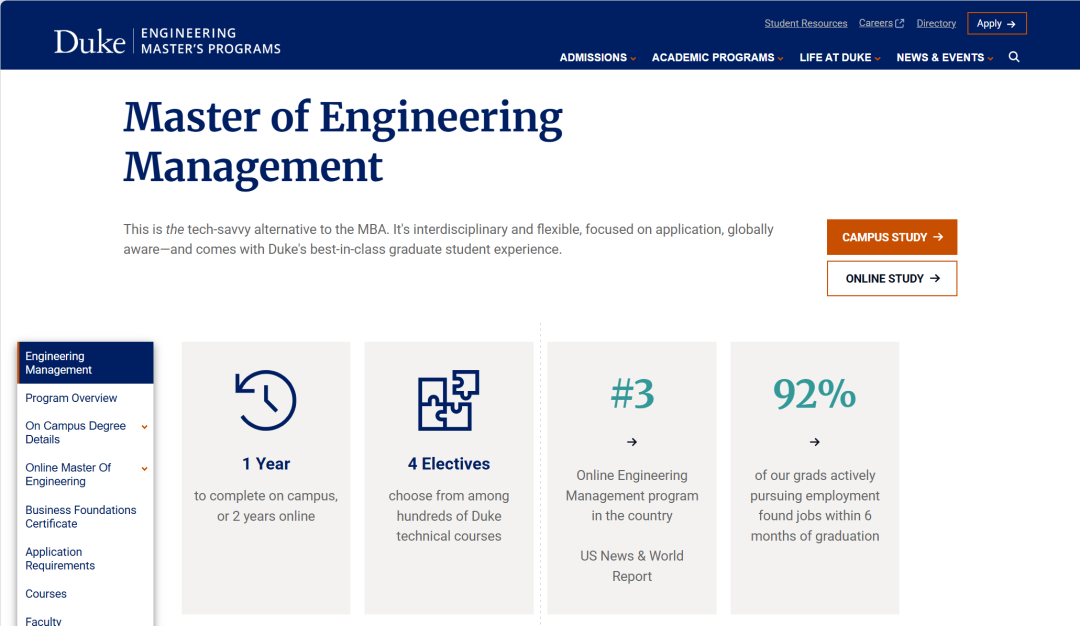Expand the Admissions dropdown menu
Viewport: 1080px width, 626px height.
pyautogui.click(x=598, y=58)
